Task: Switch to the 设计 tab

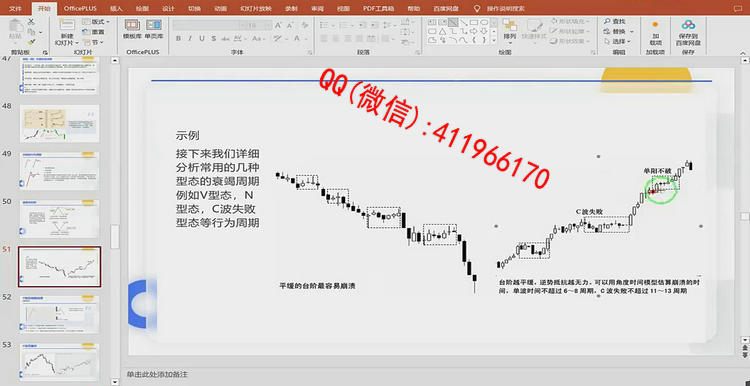Action: coord(168,8)
